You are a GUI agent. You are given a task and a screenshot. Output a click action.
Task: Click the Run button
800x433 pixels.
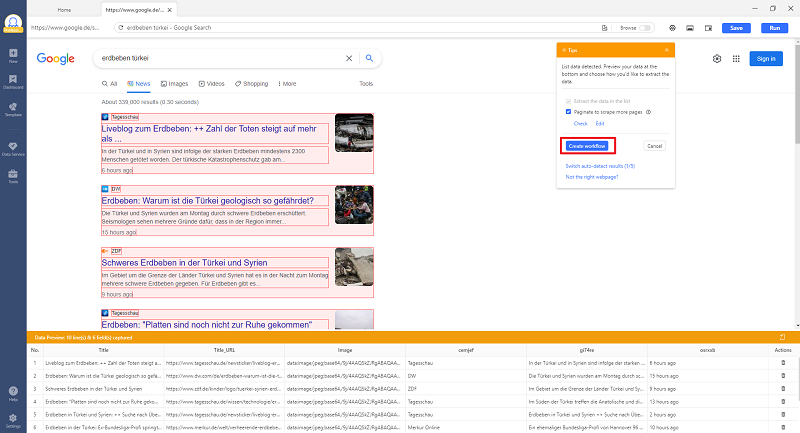click(774, 28)
